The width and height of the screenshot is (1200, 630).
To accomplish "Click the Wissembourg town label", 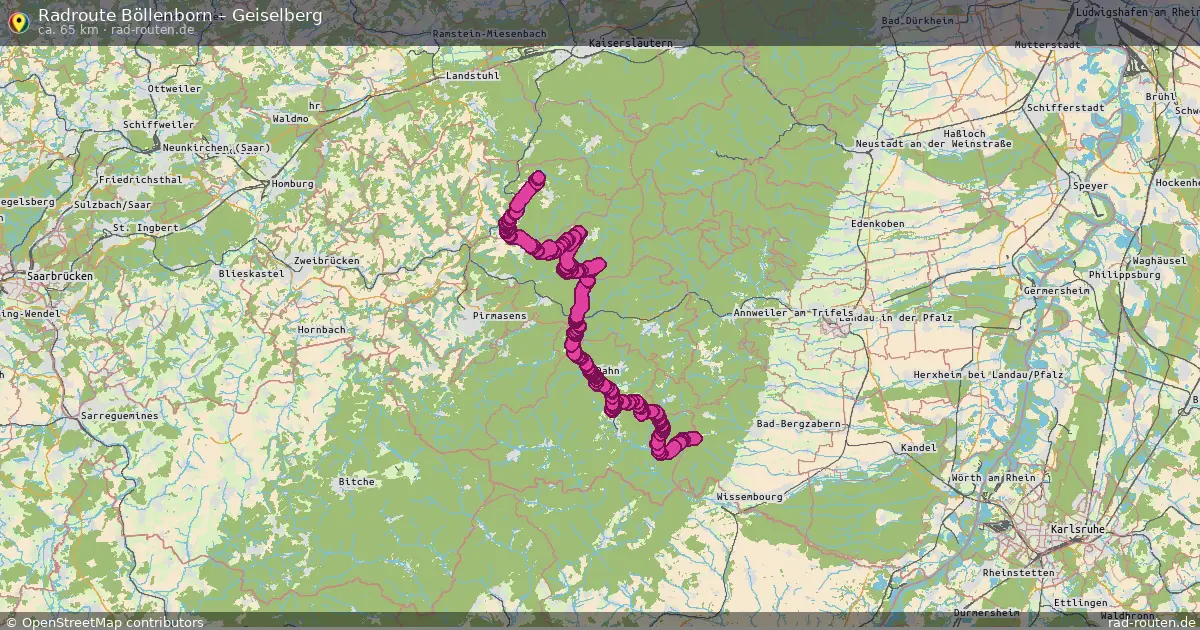I will click(748, 496).
